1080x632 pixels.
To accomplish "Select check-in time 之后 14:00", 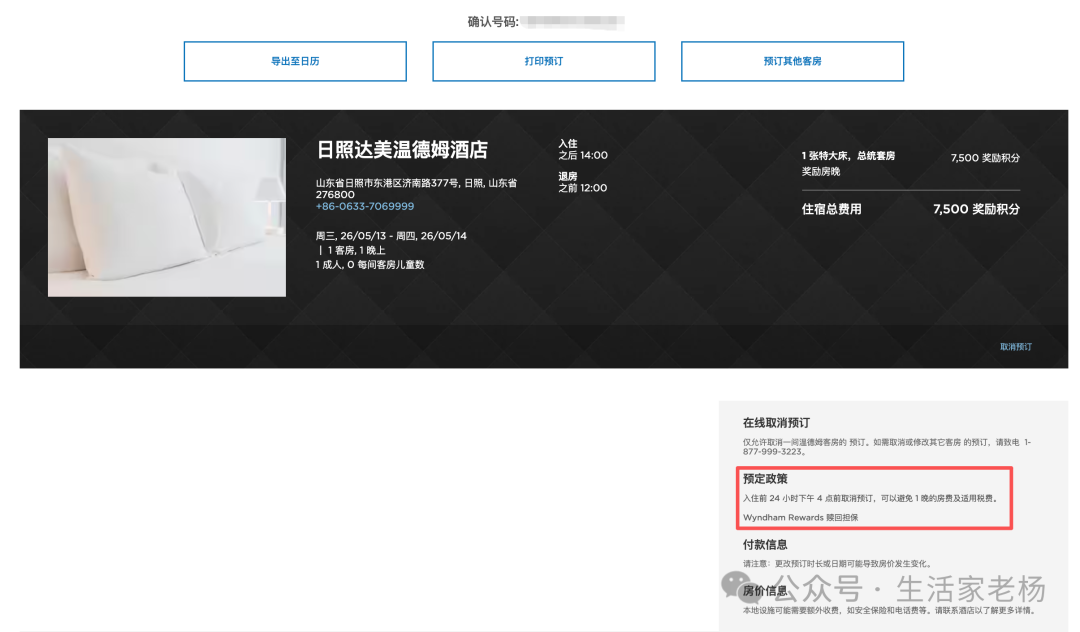I will (x=583, y=156).
